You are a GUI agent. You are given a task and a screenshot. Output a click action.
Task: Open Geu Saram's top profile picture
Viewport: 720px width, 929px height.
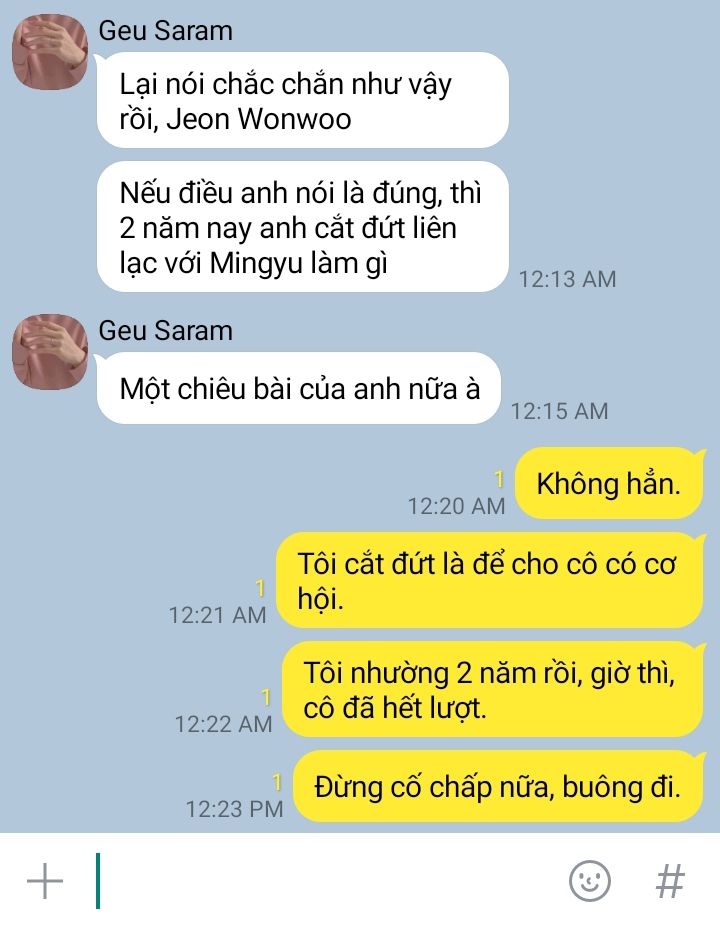click(50, 52)
